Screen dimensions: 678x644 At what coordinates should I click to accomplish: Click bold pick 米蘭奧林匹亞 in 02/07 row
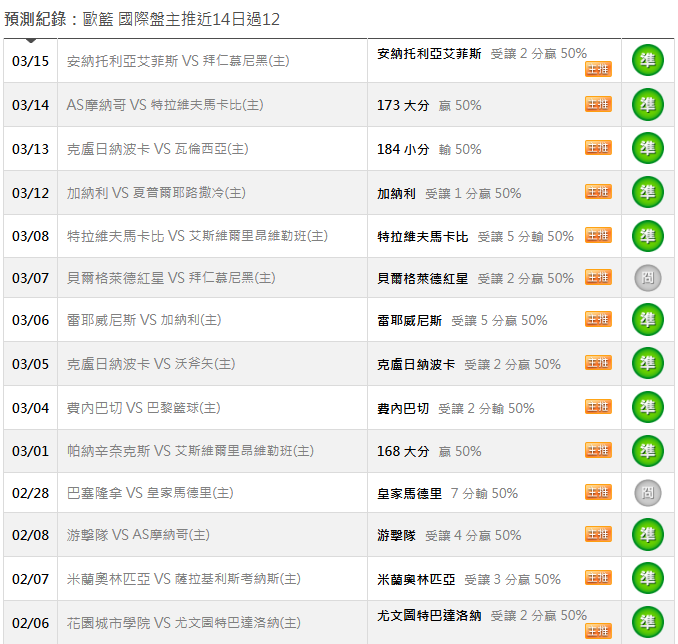point(416,579)
